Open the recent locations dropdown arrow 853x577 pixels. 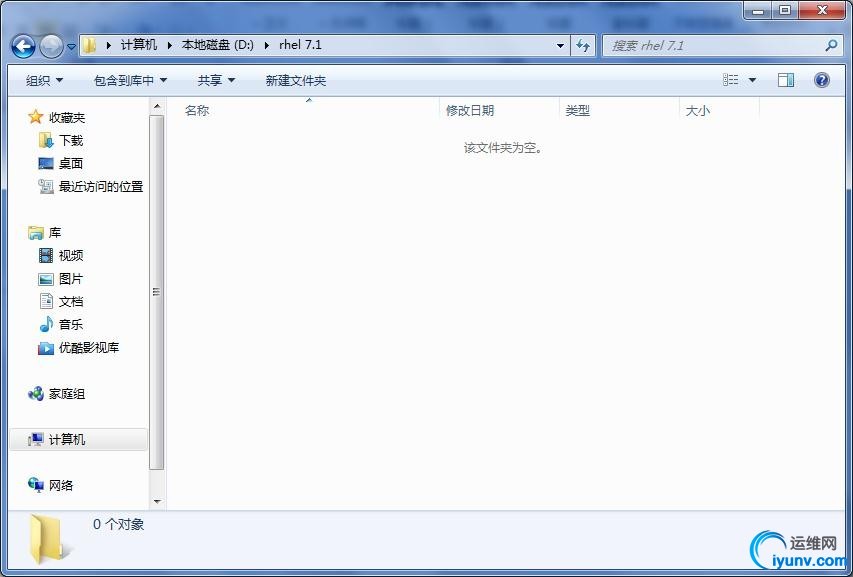click(x=71, y=47)
